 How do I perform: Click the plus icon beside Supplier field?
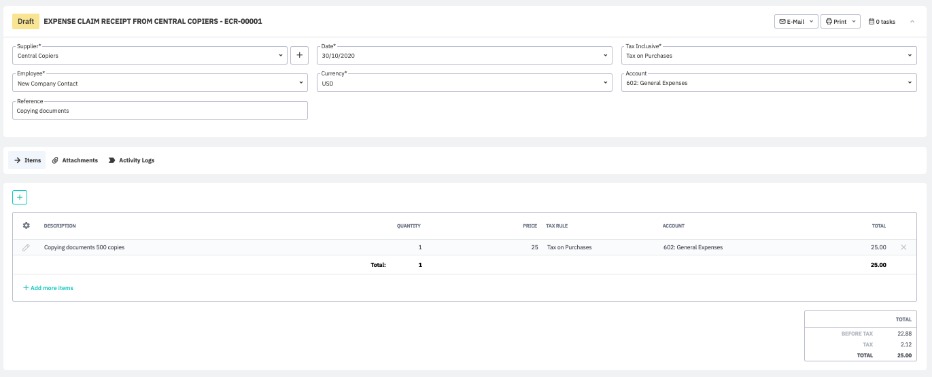pyautogui.click(x=299, y=55)
